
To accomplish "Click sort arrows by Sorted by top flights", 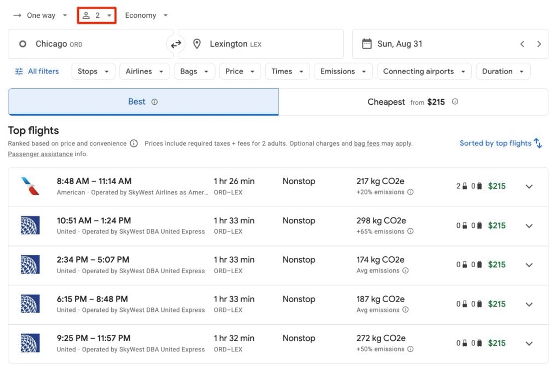I will (538, 143).
